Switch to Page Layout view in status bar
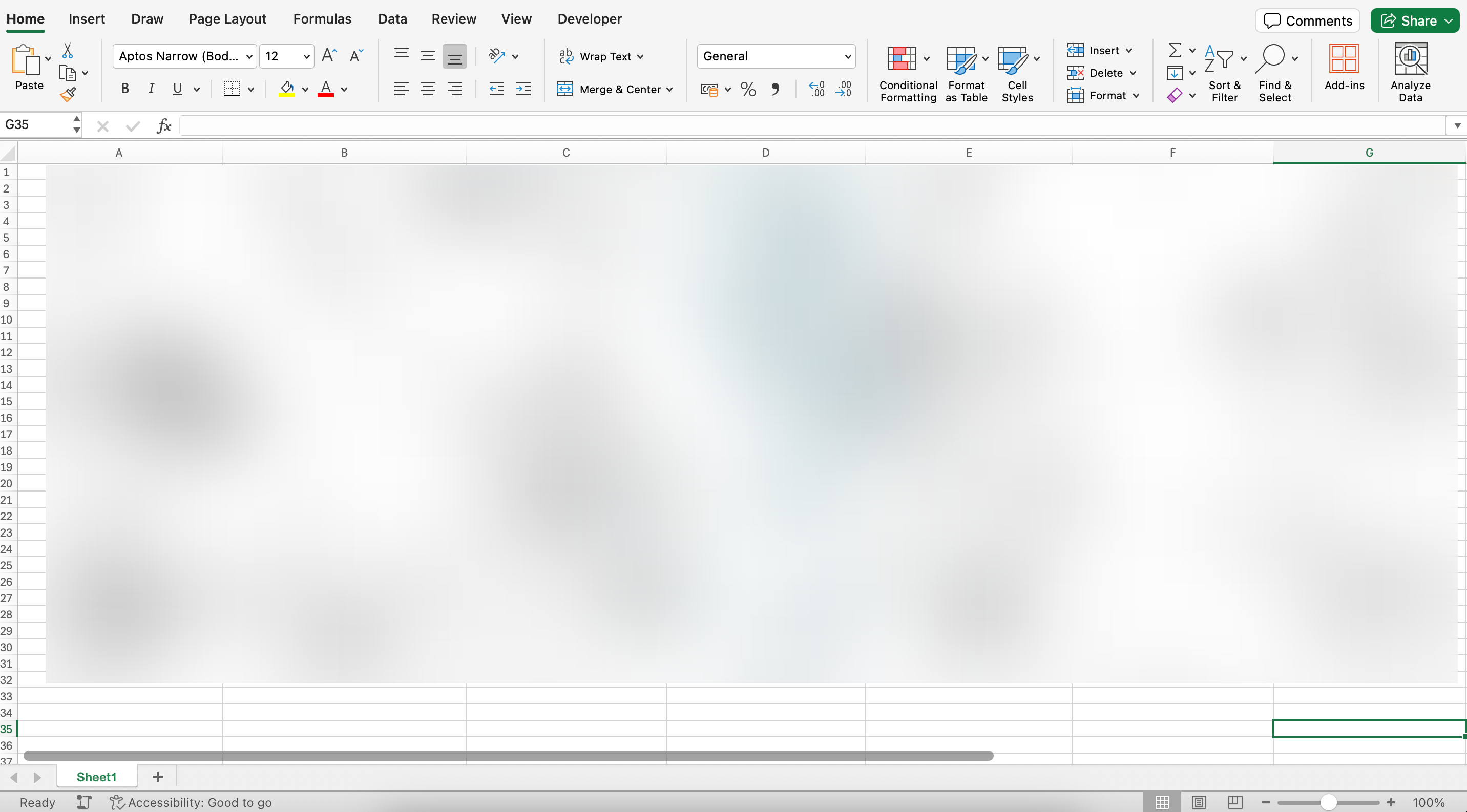Image resolution: width=1467 pixels, height=812 pixels. coord(1198,802)
